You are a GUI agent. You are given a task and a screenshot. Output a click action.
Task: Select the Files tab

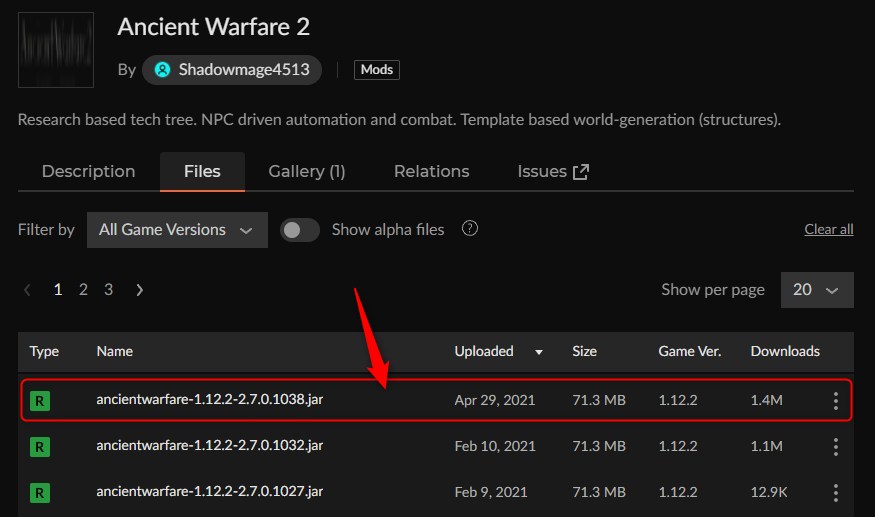[202, 171]
